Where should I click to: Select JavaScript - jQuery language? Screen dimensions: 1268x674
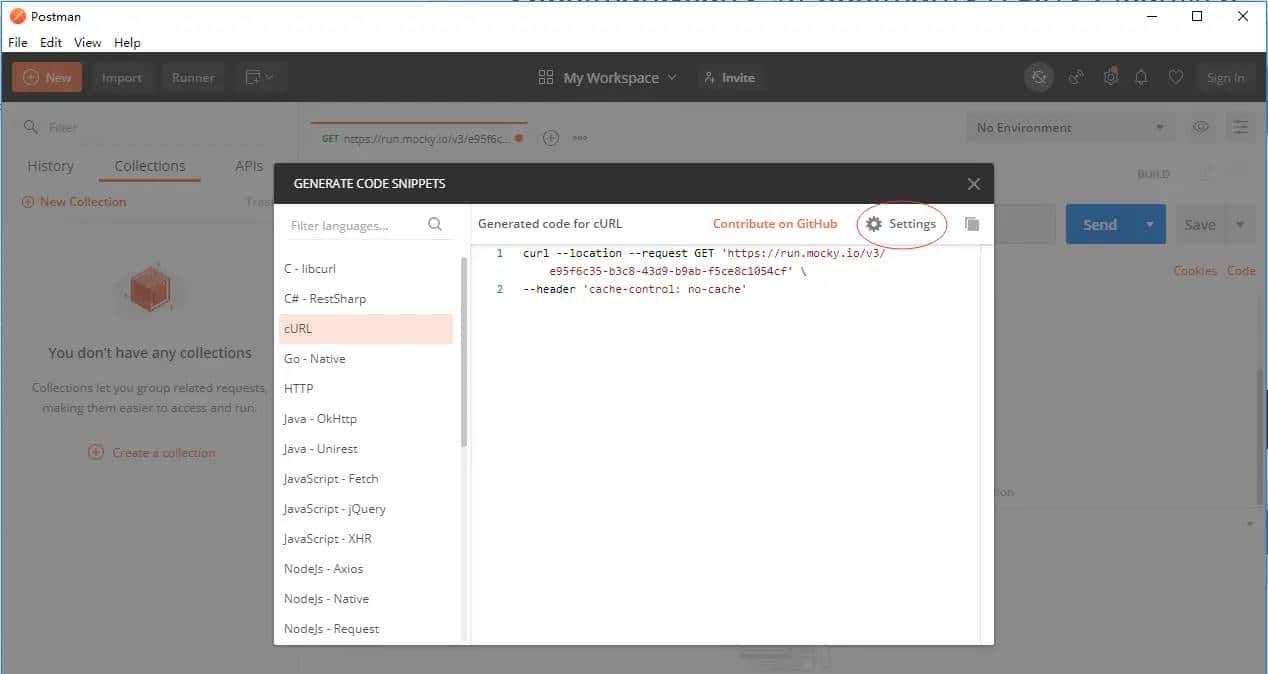(x=366, y=509)
